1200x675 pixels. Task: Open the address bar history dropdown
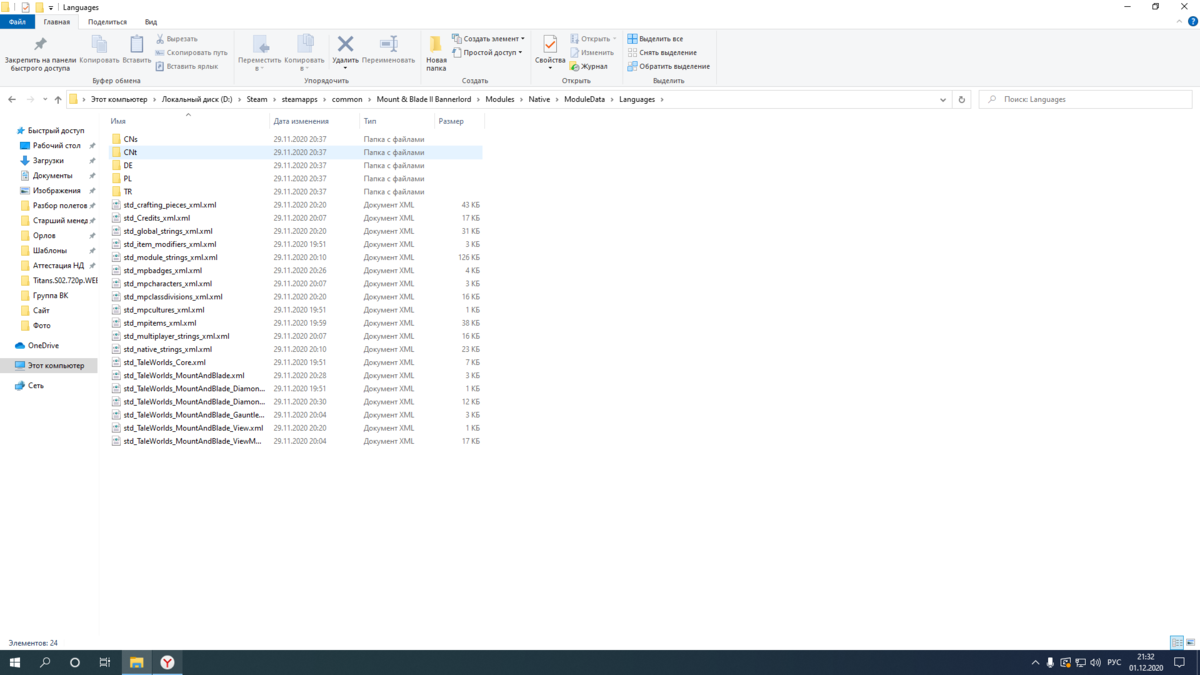[x=944, y=99]
